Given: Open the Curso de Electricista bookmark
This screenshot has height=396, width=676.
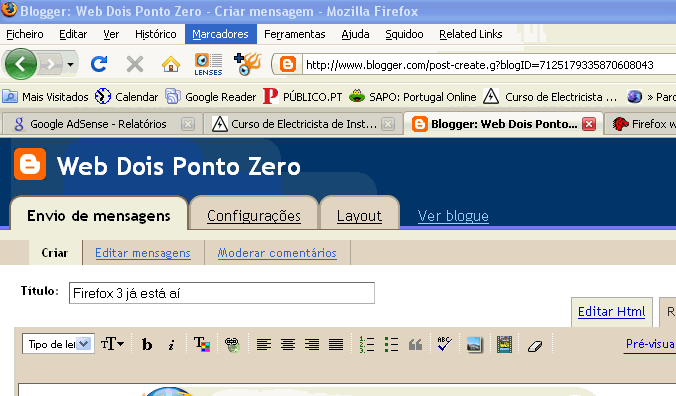Looking at the screenshot, I should (550, 97).
